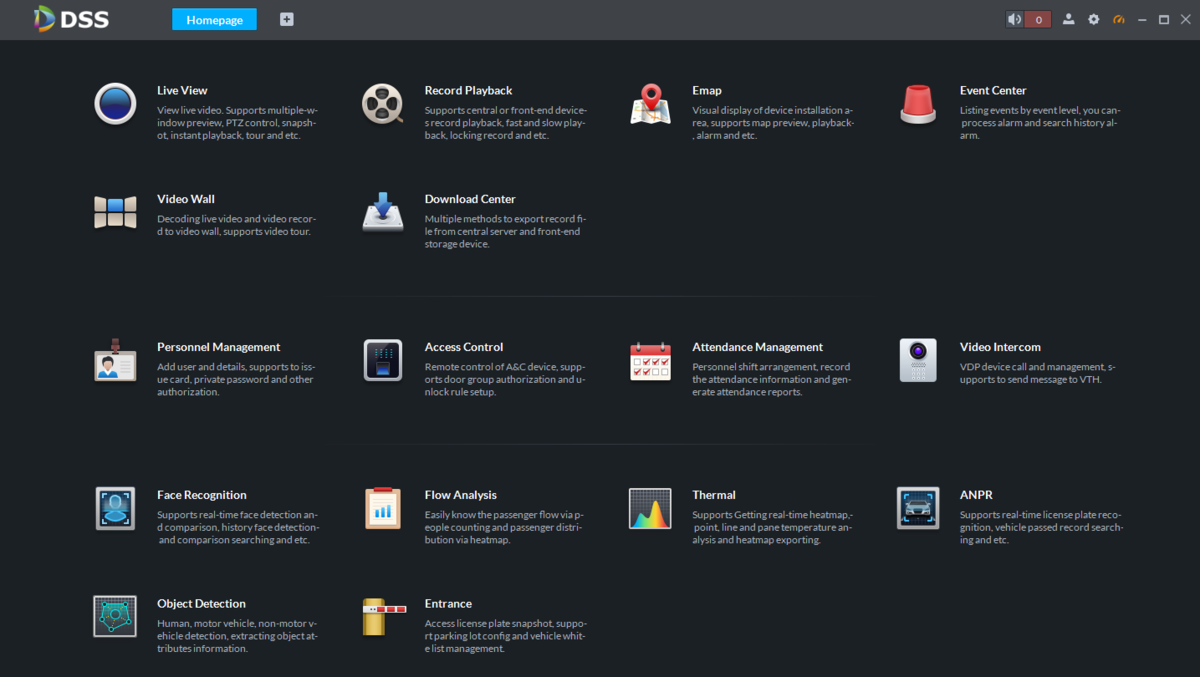This screenshot has height=677, width=1200.
Task: Open Record Playback film reel icon
Action: click(x=382, y=103)
